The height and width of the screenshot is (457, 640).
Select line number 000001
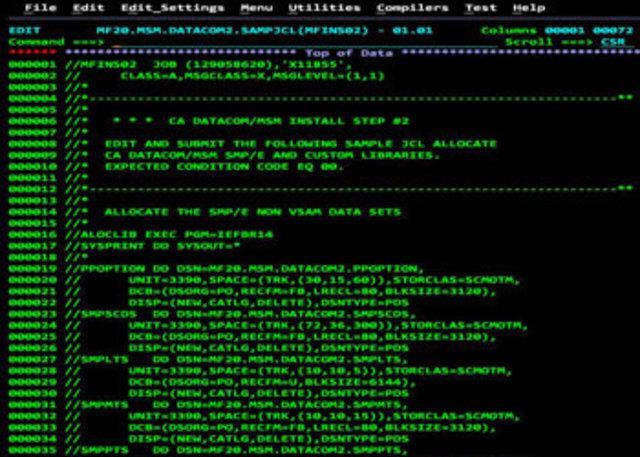click(x=32, y=64)
